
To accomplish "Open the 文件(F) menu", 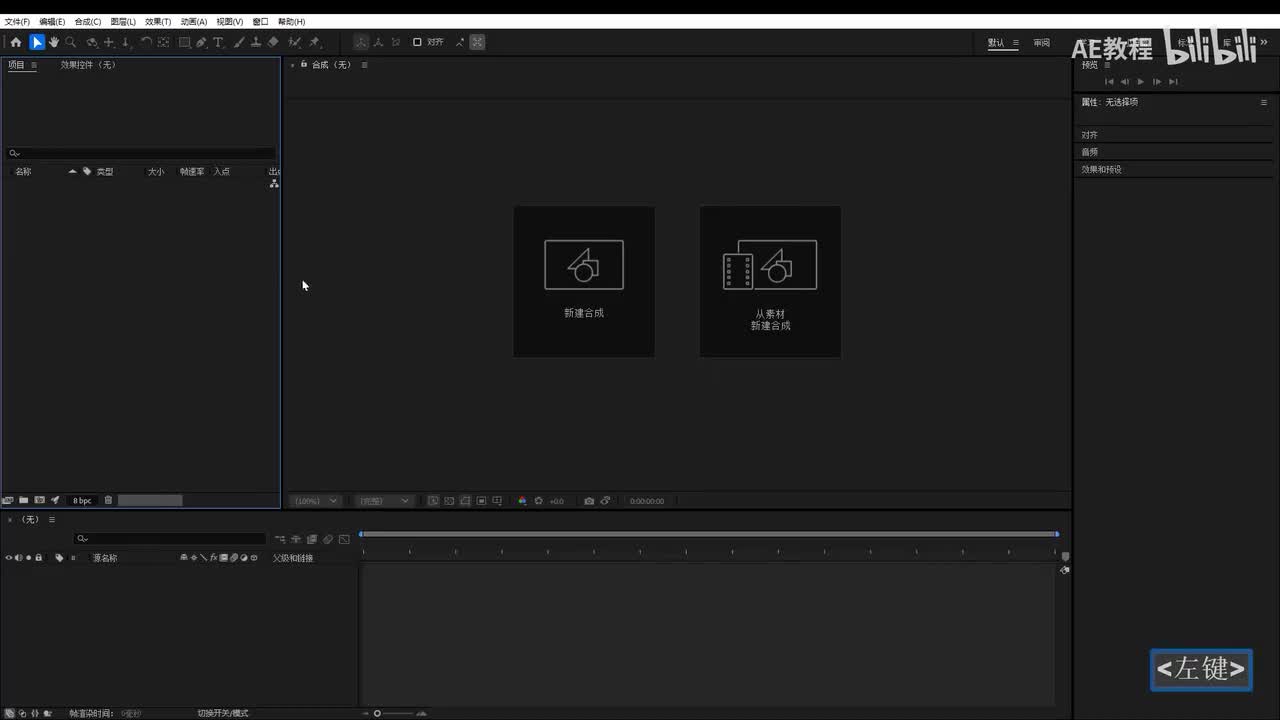I will [17, 21].
